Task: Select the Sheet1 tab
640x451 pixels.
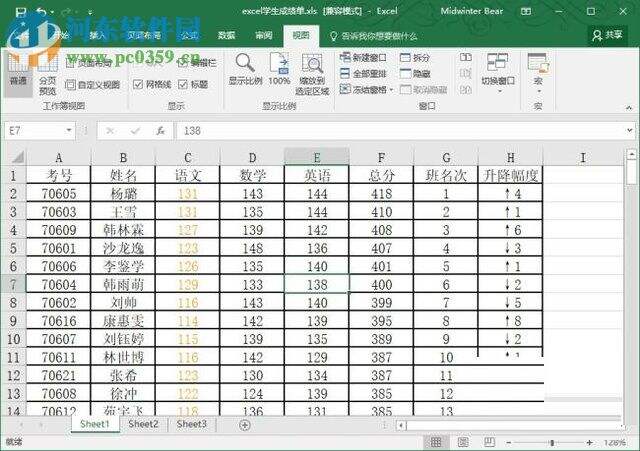Action: (95, 424)
